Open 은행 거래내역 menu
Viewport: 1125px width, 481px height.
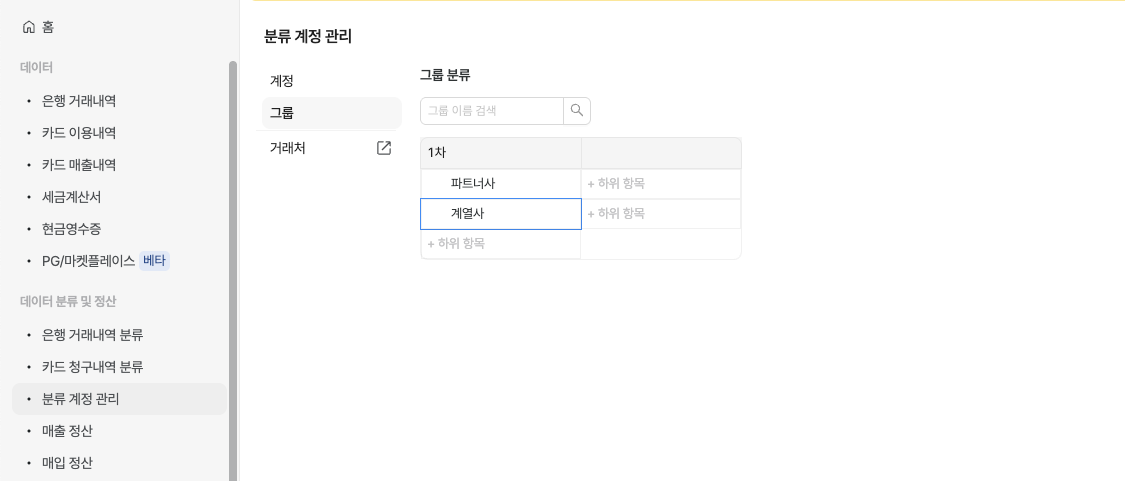tap(79, 101)
